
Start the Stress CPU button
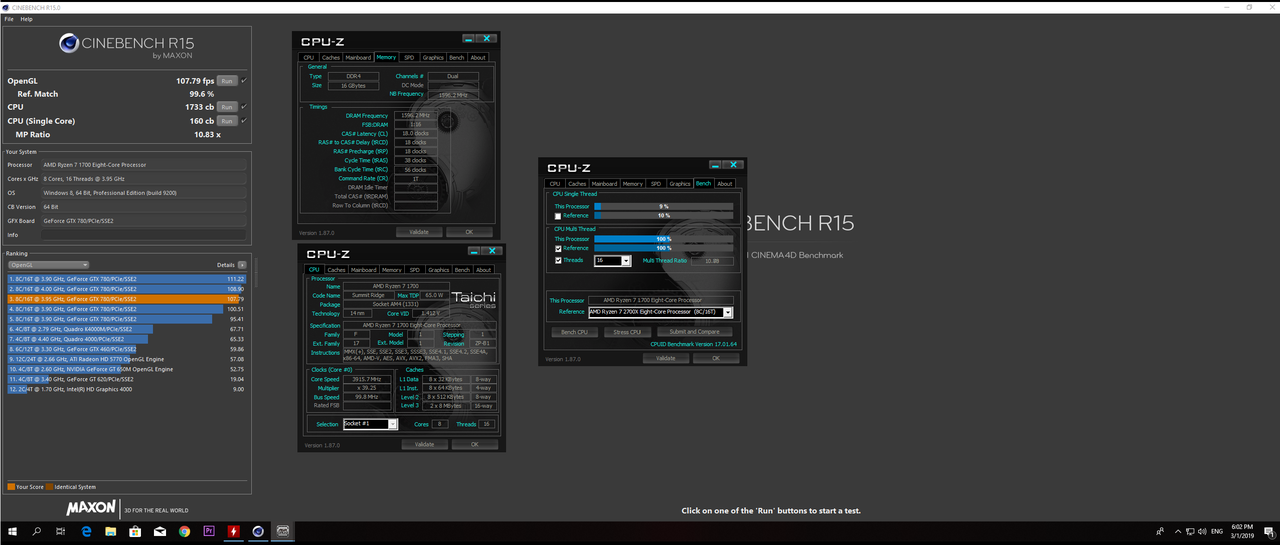point(628,332)
